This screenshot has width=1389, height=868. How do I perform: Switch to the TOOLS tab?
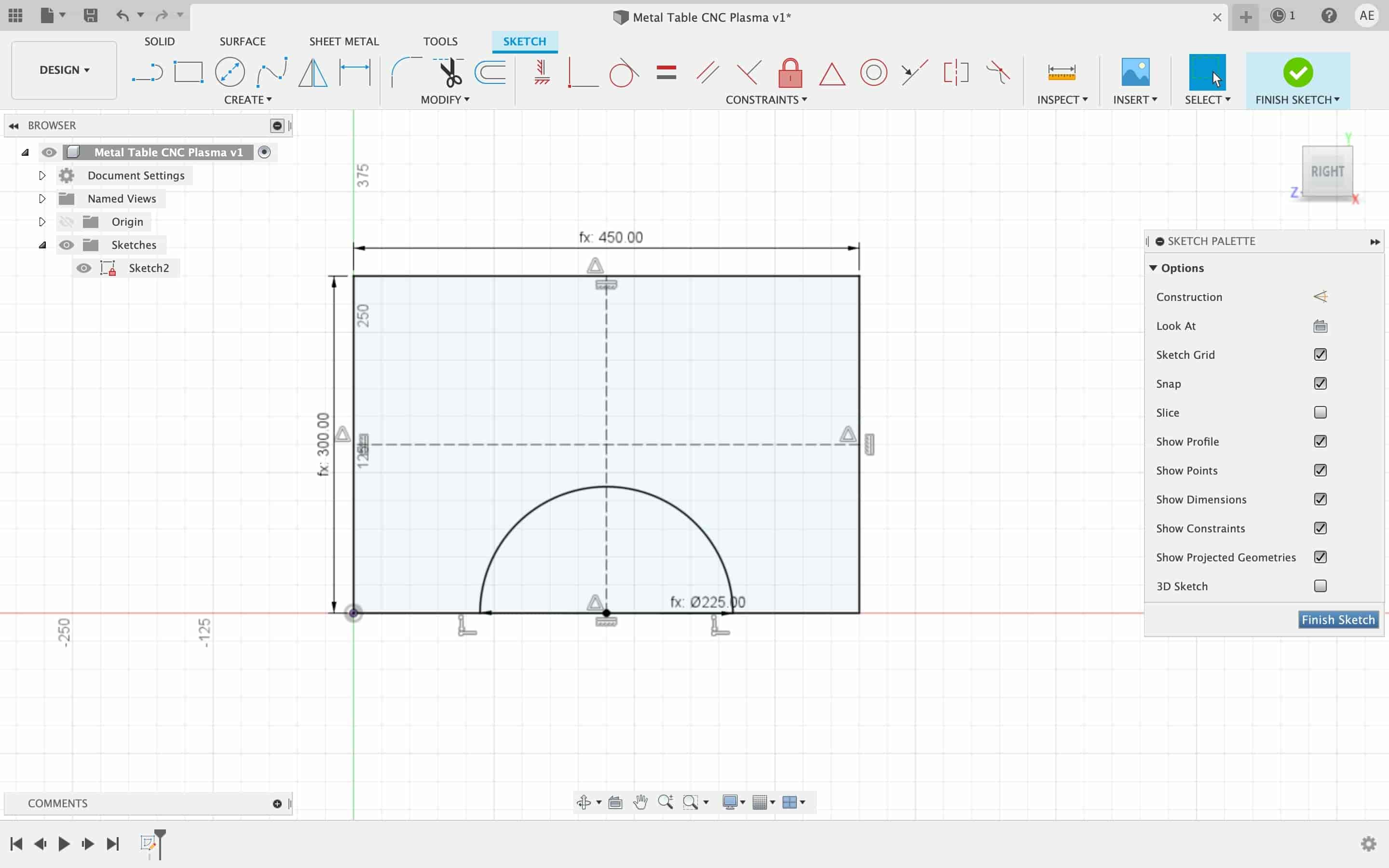[440, 41]
